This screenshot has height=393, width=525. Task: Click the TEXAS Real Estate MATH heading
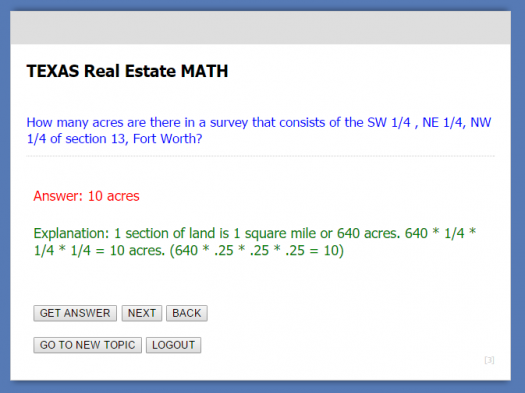127,71
